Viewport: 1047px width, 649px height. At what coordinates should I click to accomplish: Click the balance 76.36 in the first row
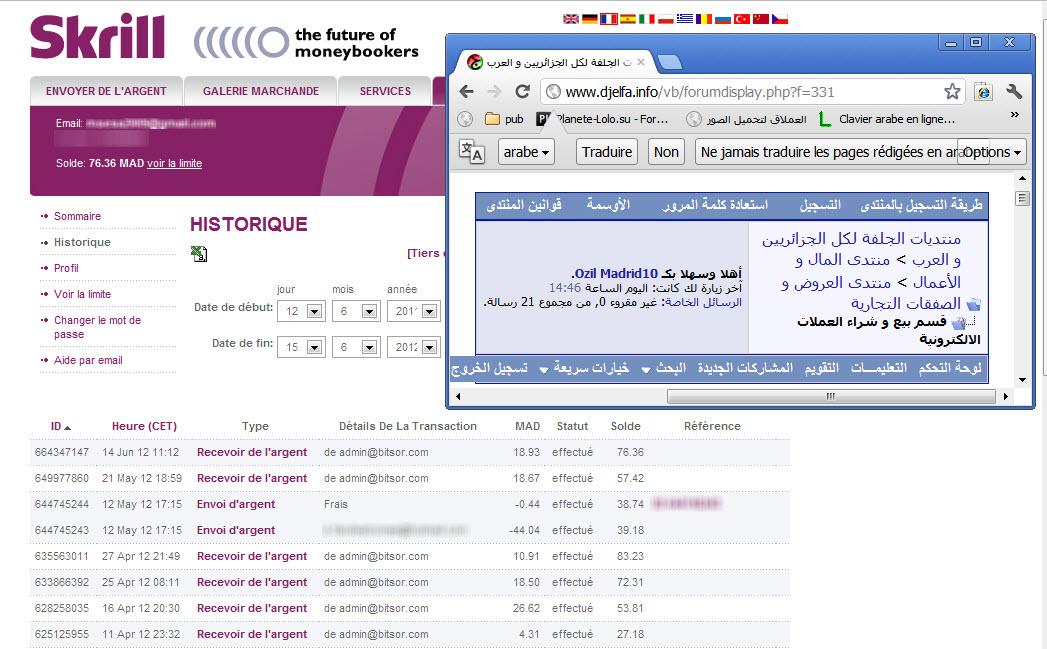(x=630, y=452)
